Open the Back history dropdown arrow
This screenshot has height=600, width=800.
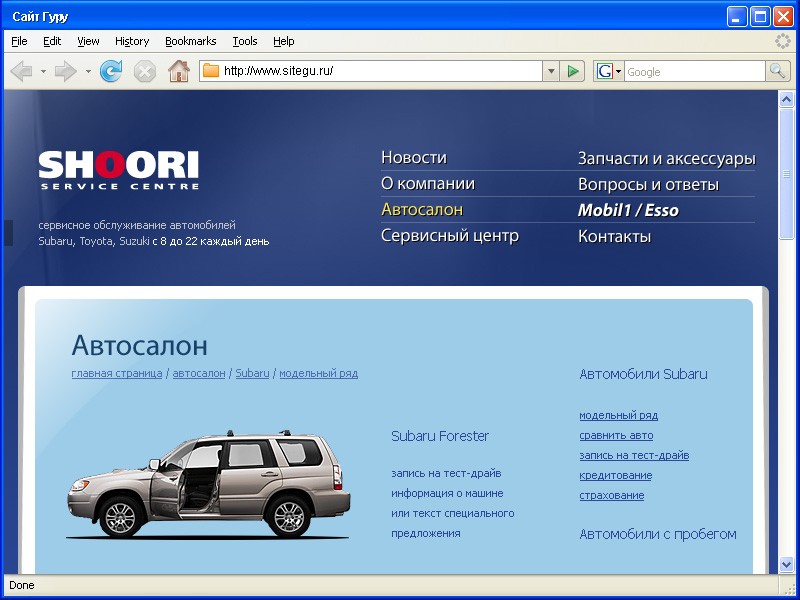click(x=43, y=71)
